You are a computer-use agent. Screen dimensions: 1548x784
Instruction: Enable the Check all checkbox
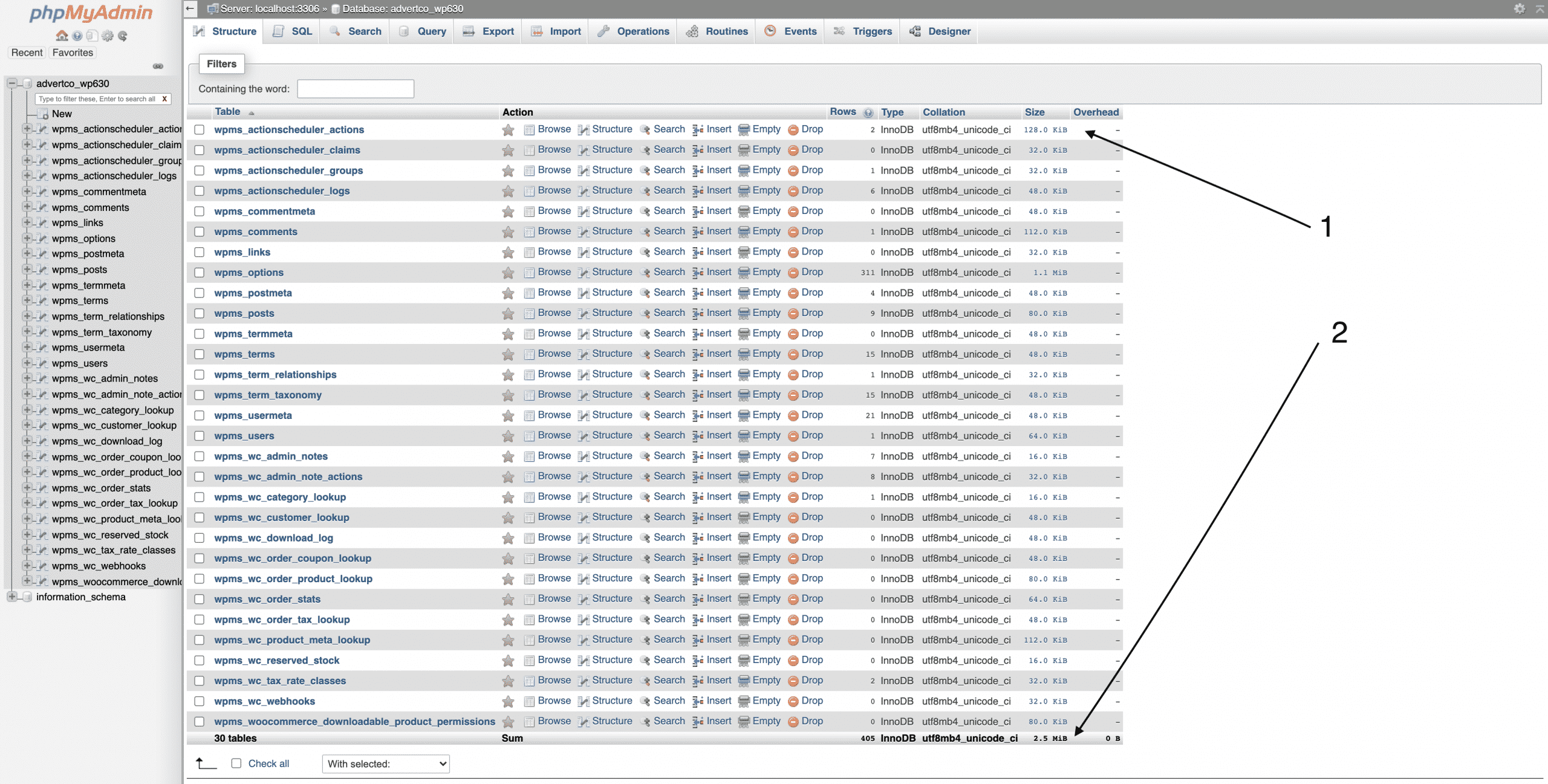click(x=236, y=763)
